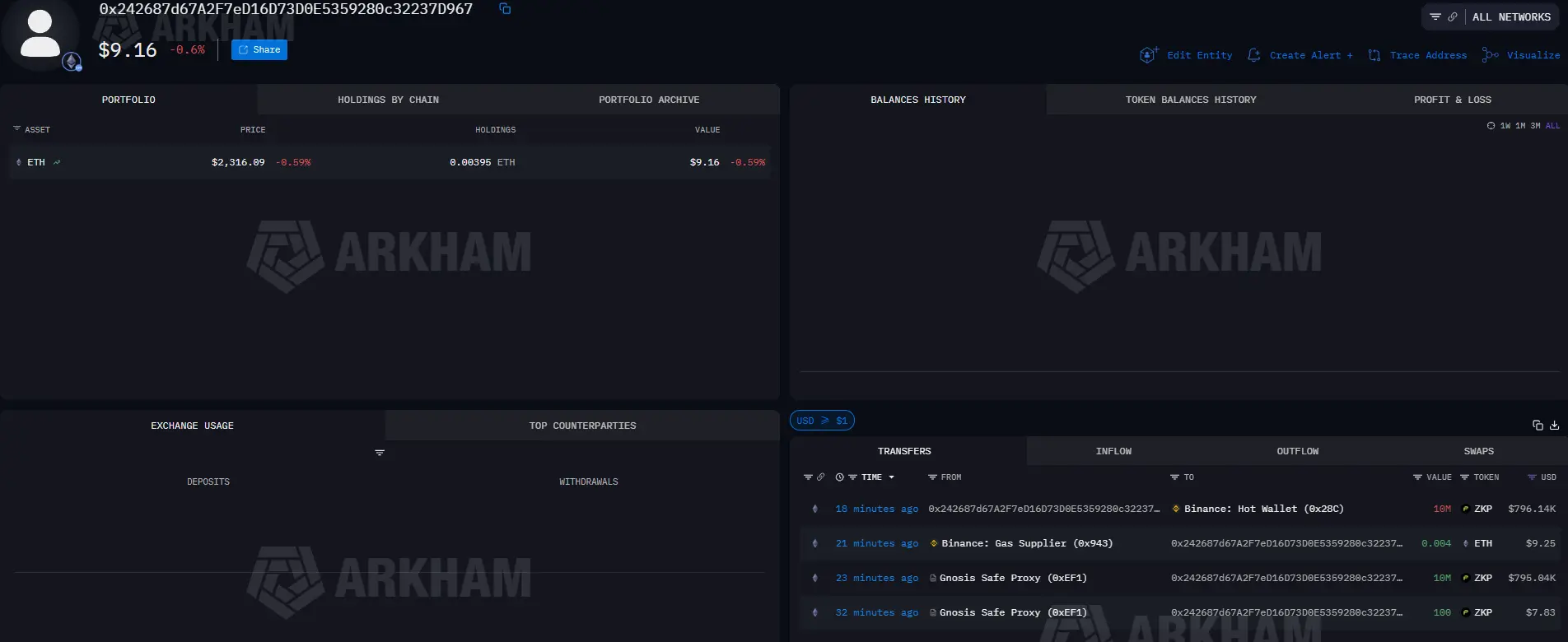Open the Portfolio Archive tab
Screen dimensions: 1568x642
[x=649, y=100]
